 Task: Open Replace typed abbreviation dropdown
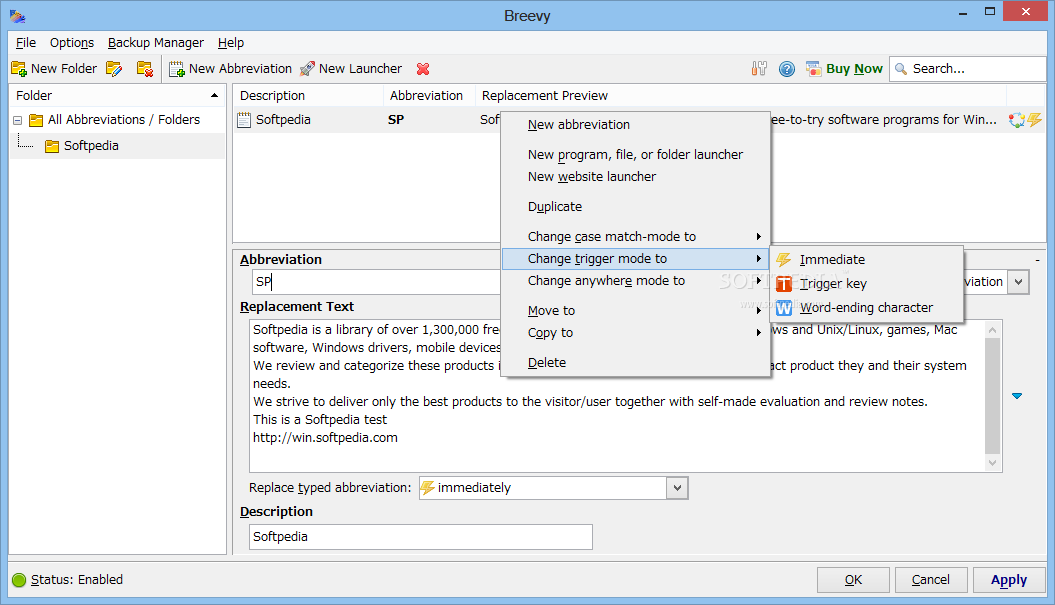click(x=678, y=488)
